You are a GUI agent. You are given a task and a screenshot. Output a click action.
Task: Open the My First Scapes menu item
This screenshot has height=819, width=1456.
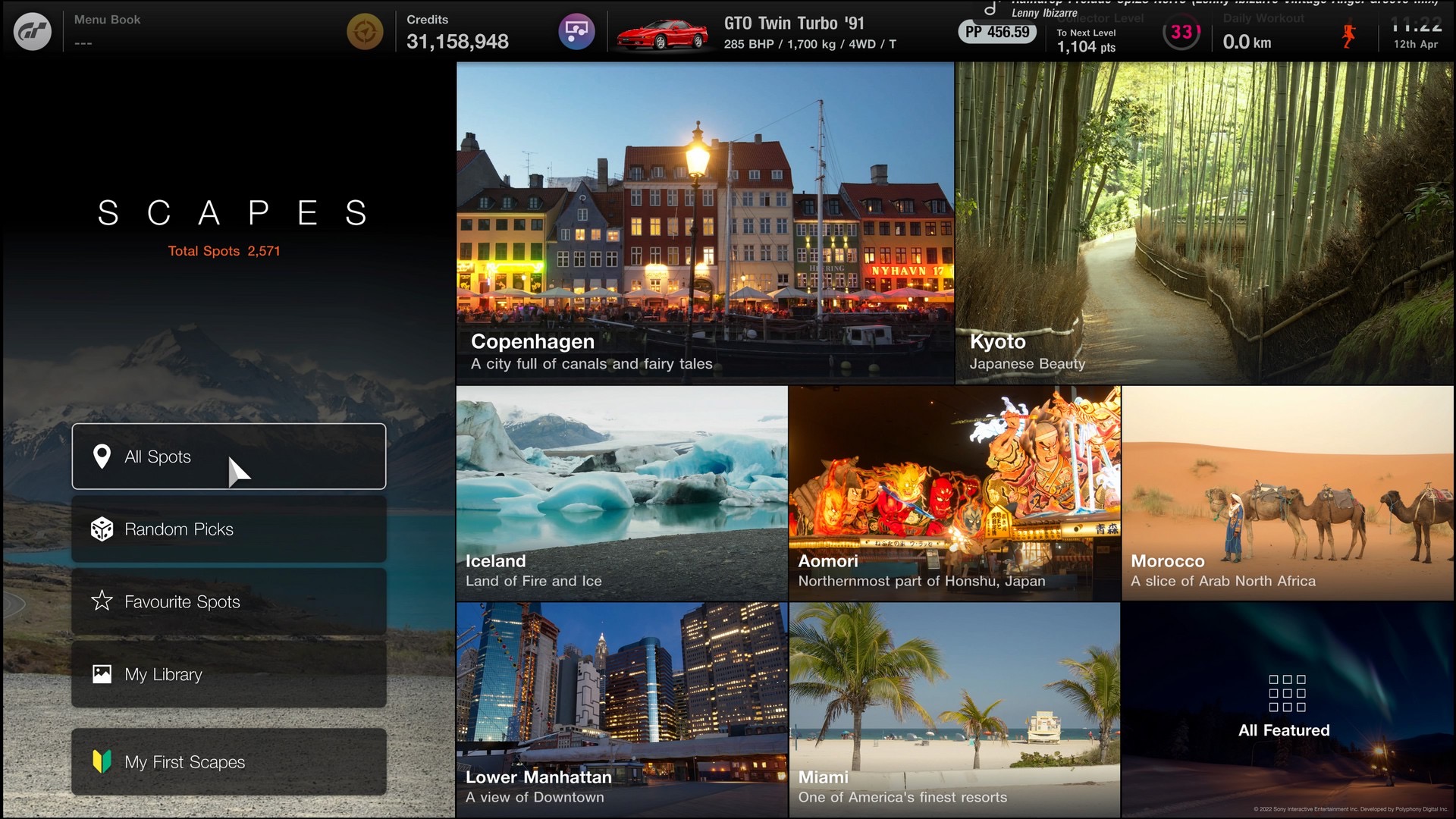point(229,761)
